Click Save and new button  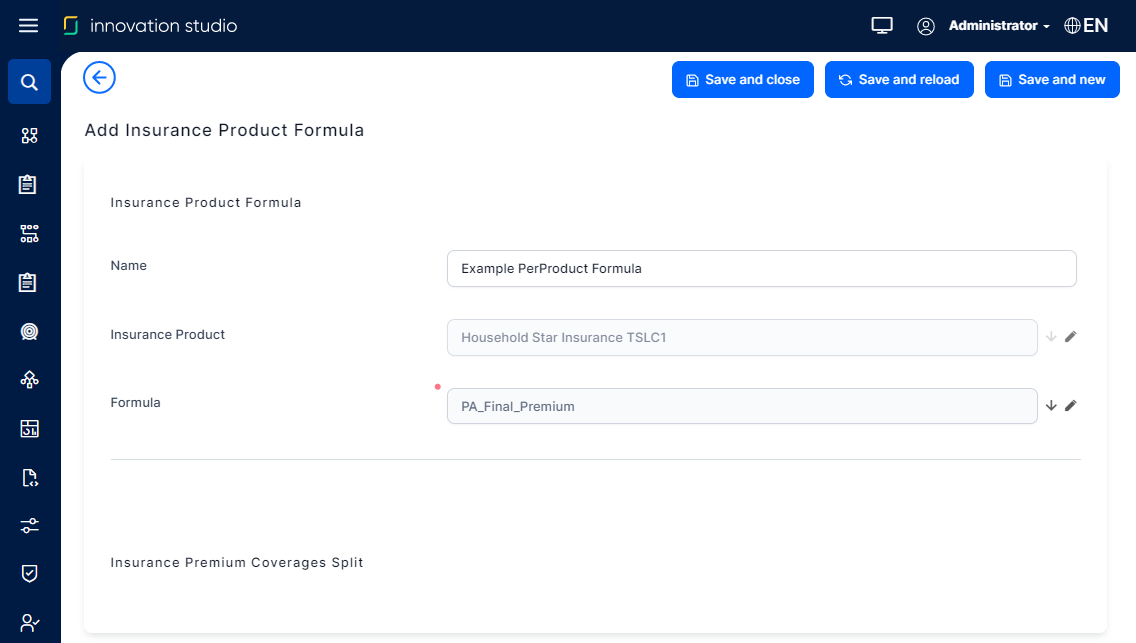pos(1052,80)
